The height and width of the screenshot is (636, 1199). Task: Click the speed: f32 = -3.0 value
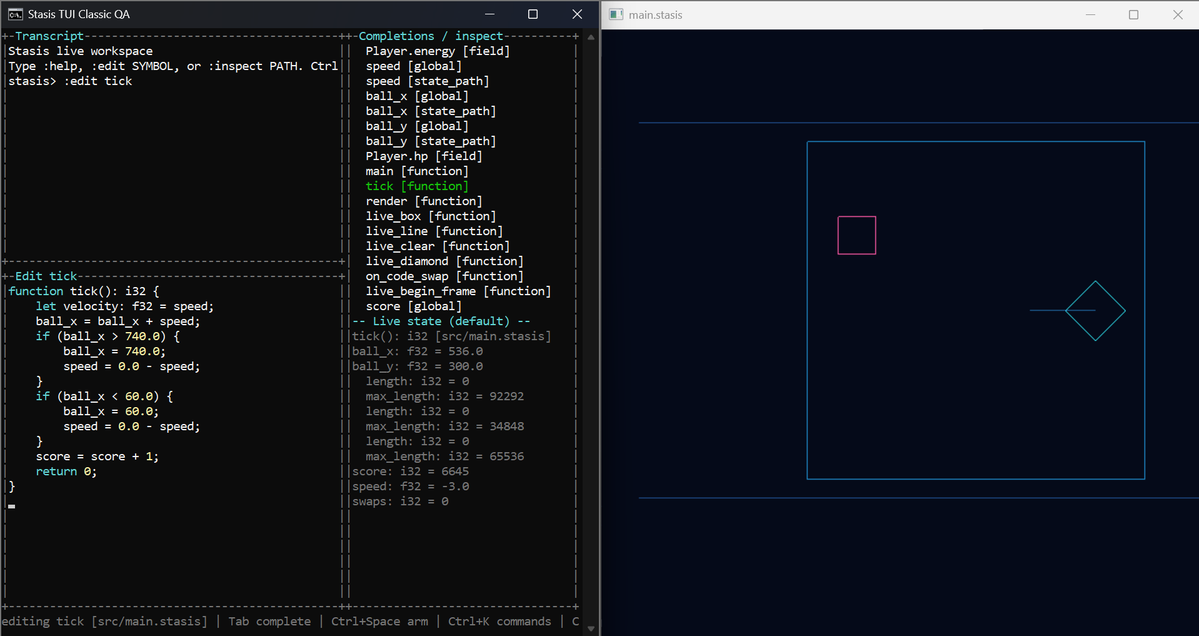point(411,486)
